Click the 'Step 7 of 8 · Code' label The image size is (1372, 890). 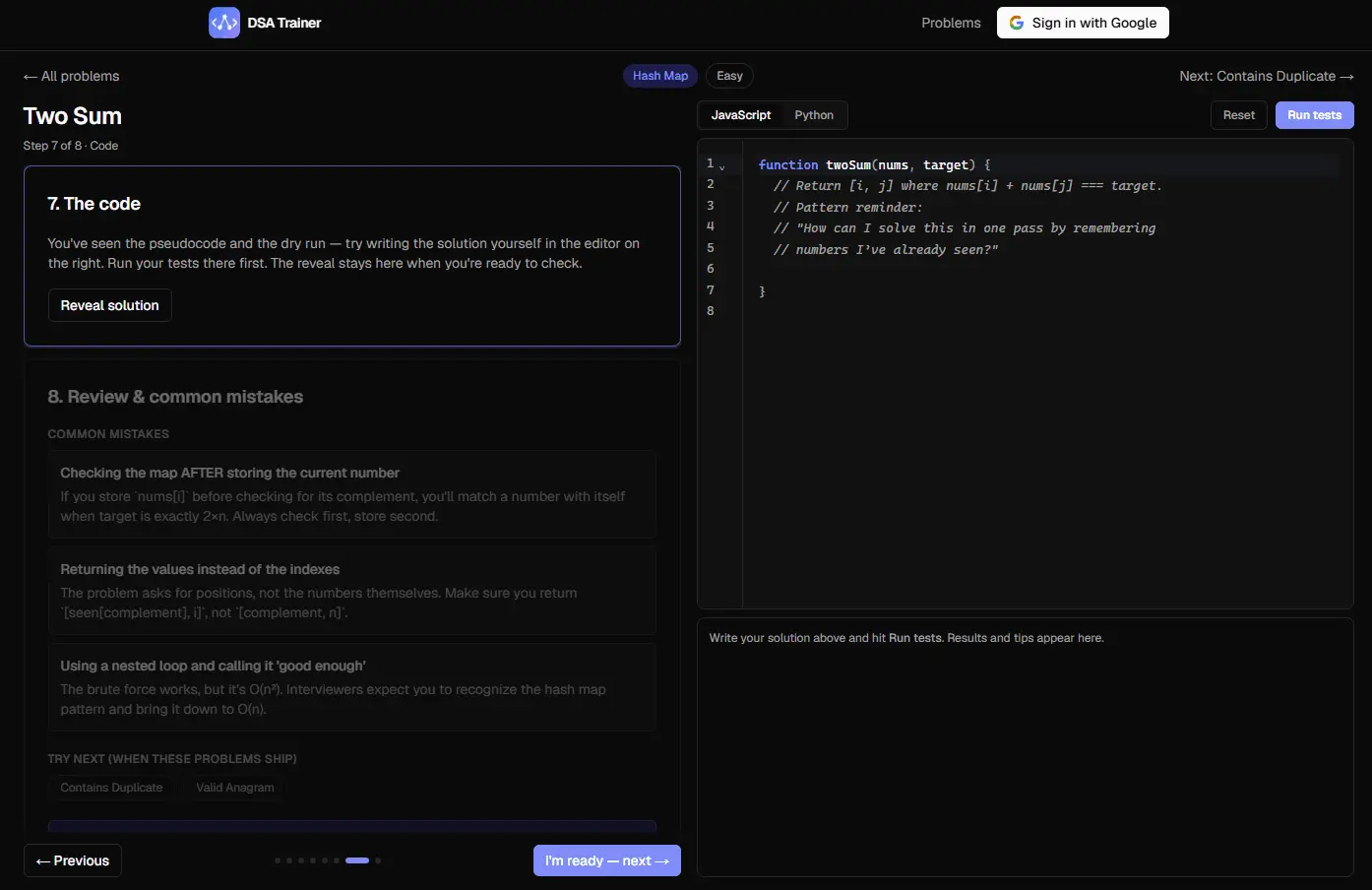[x=71, y=146]
